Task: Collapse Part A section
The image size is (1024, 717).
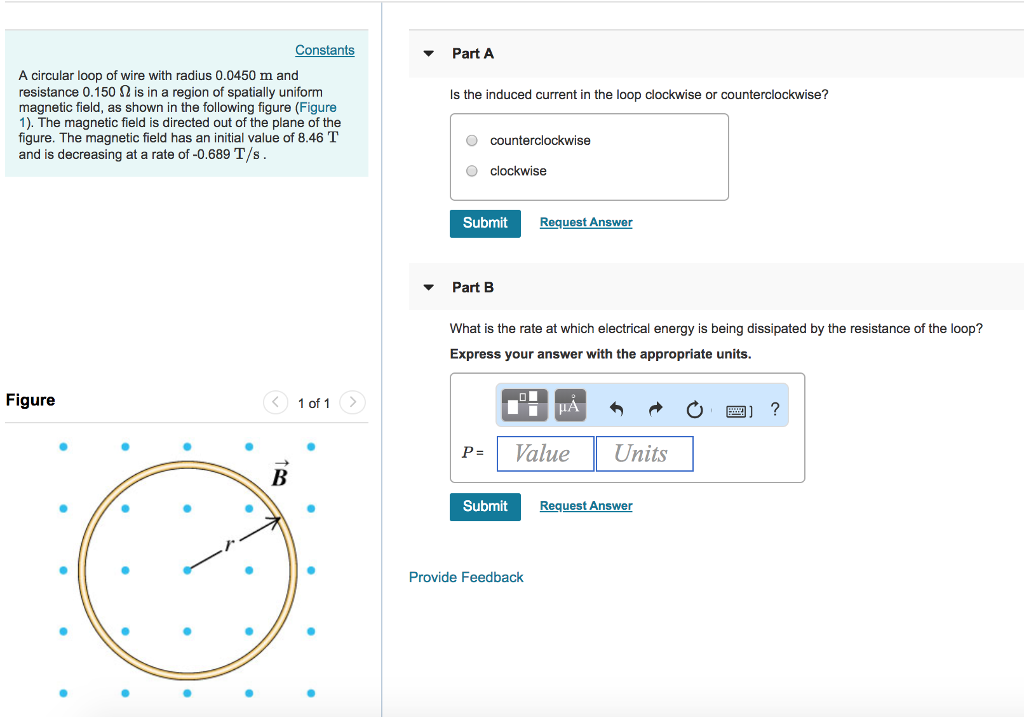Action: point(428,53)
